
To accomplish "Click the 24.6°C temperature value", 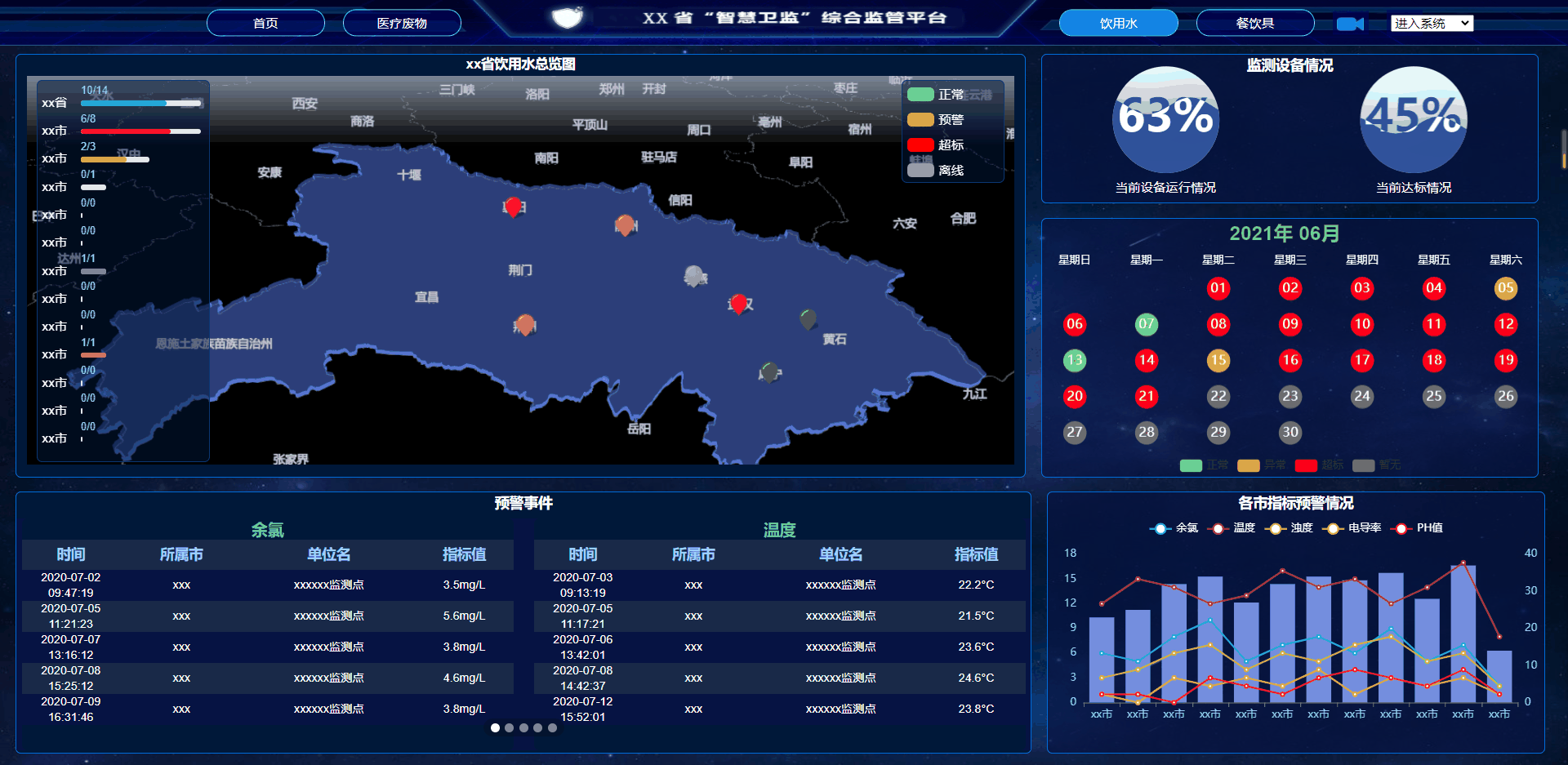I will pyautogui.click(x=976, y=678).
